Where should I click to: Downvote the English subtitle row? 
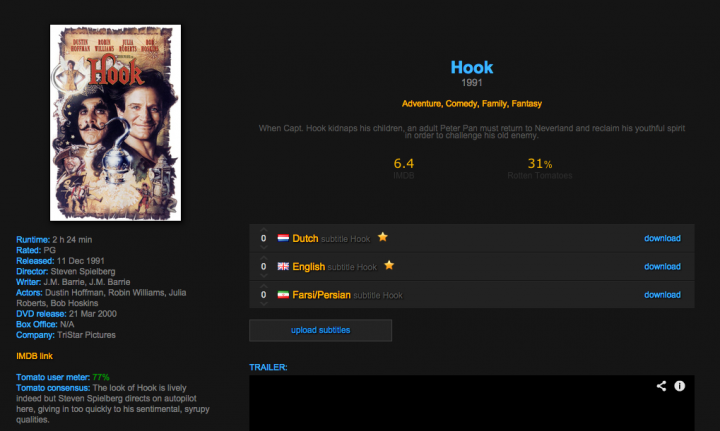(x=264, y=275)
